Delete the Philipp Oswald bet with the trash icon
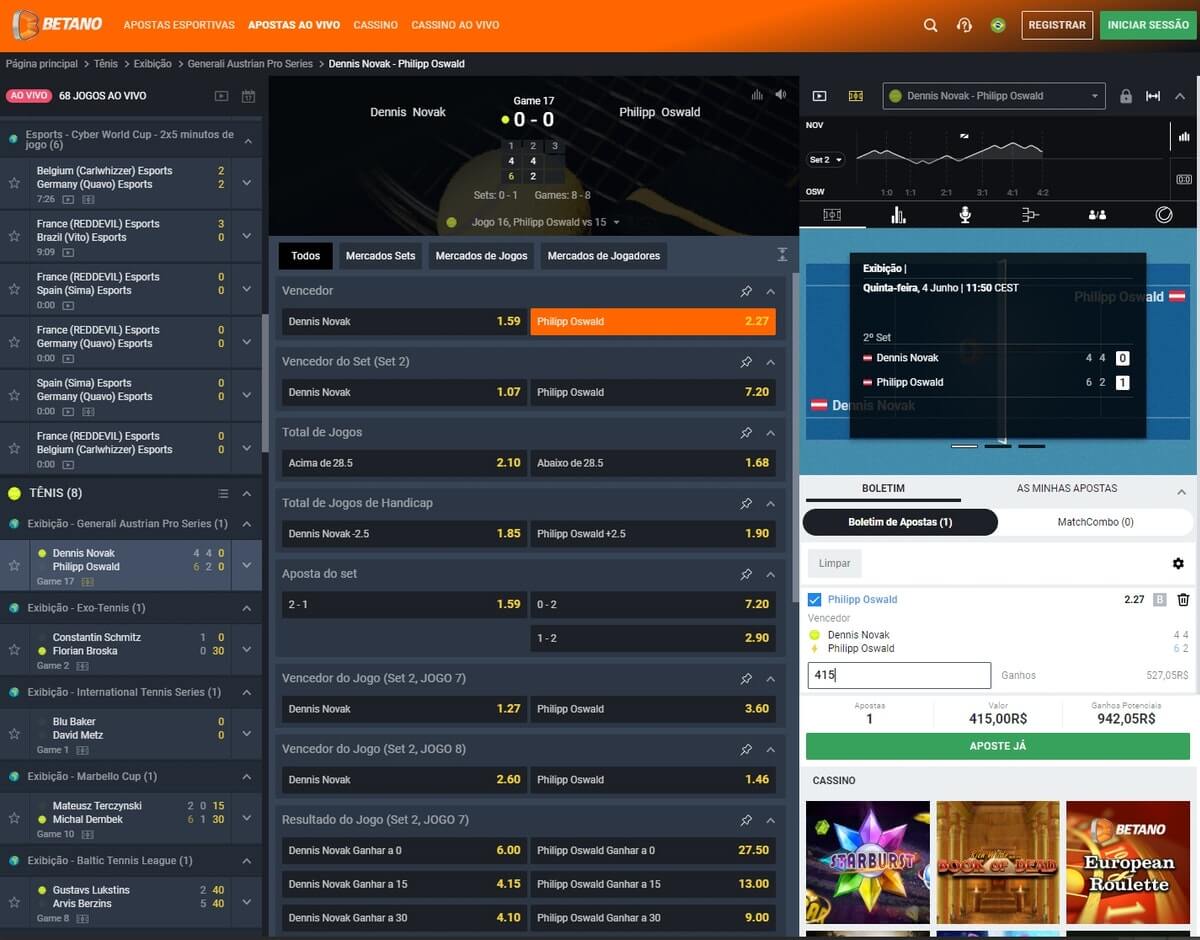Screen dimensions: 1200x940 click(1183, 600)
